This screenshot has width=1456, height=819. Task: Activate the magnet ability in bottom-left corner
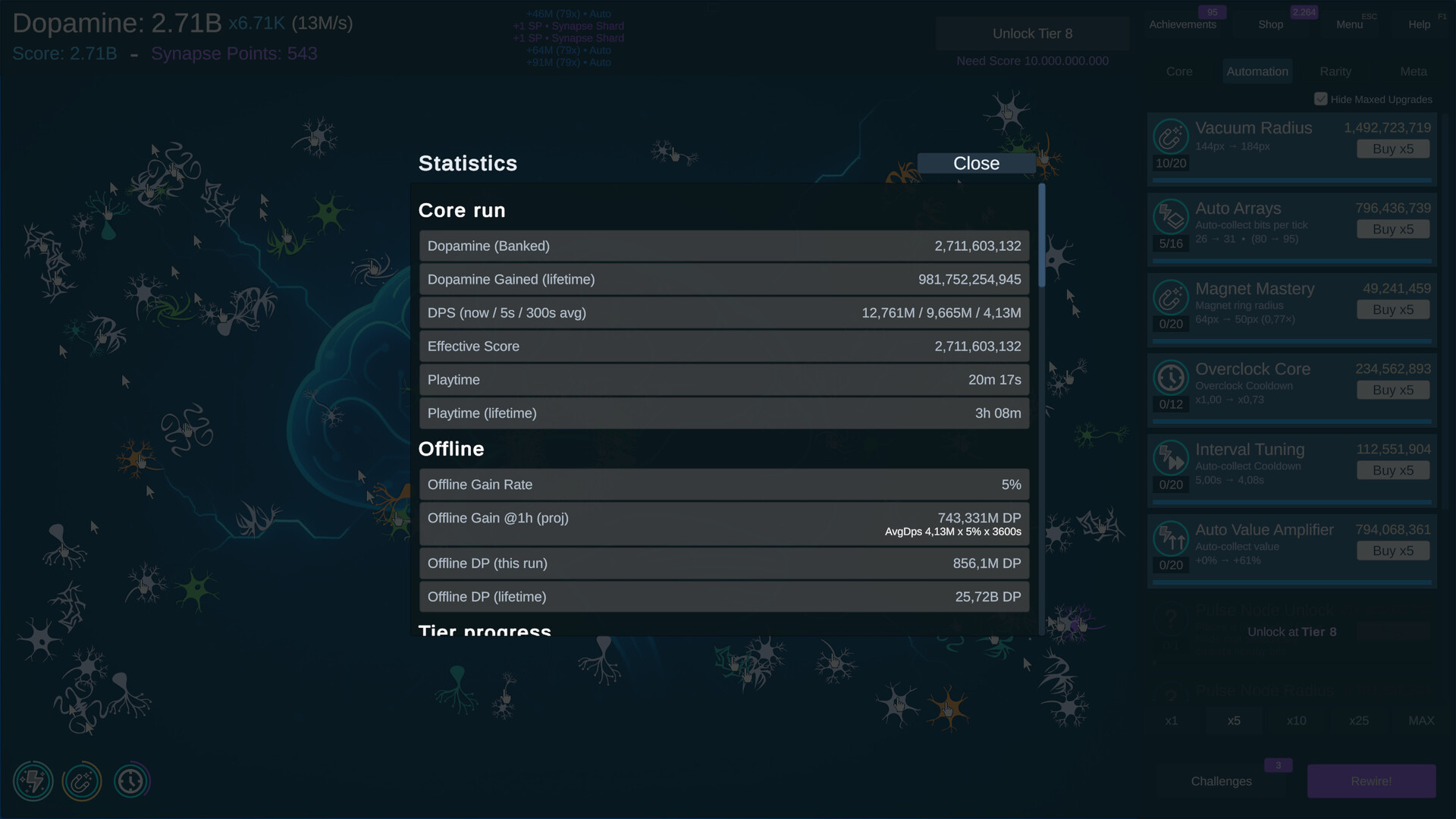pos(83,780)
